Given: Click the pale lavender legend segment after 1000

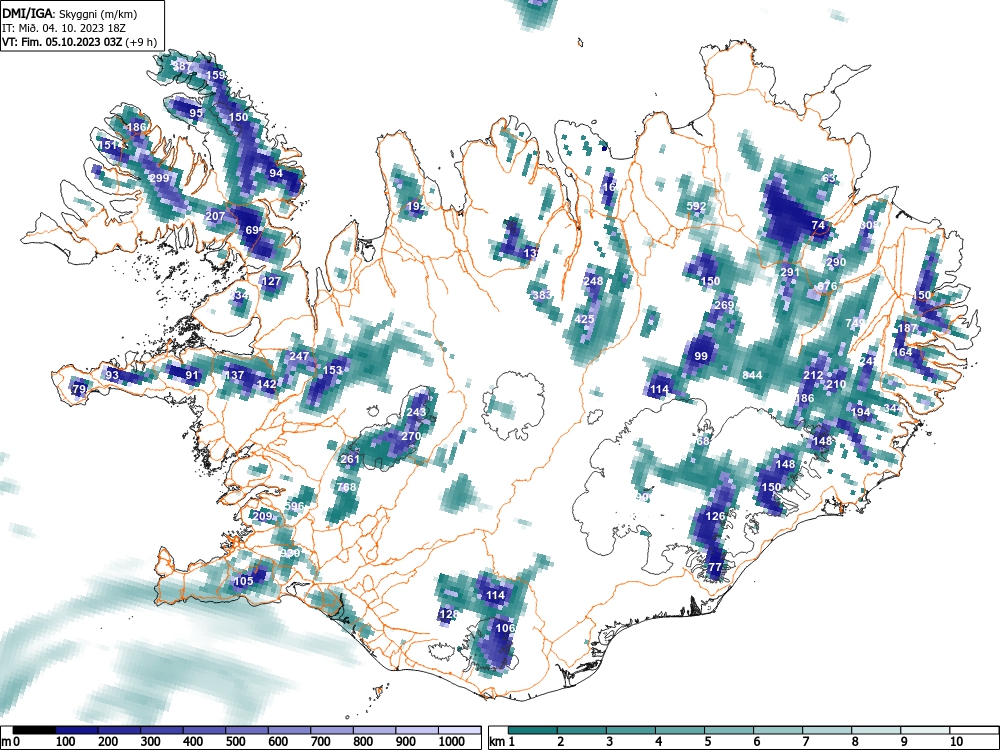Looking at the screenshot, I should coord(460,730).
